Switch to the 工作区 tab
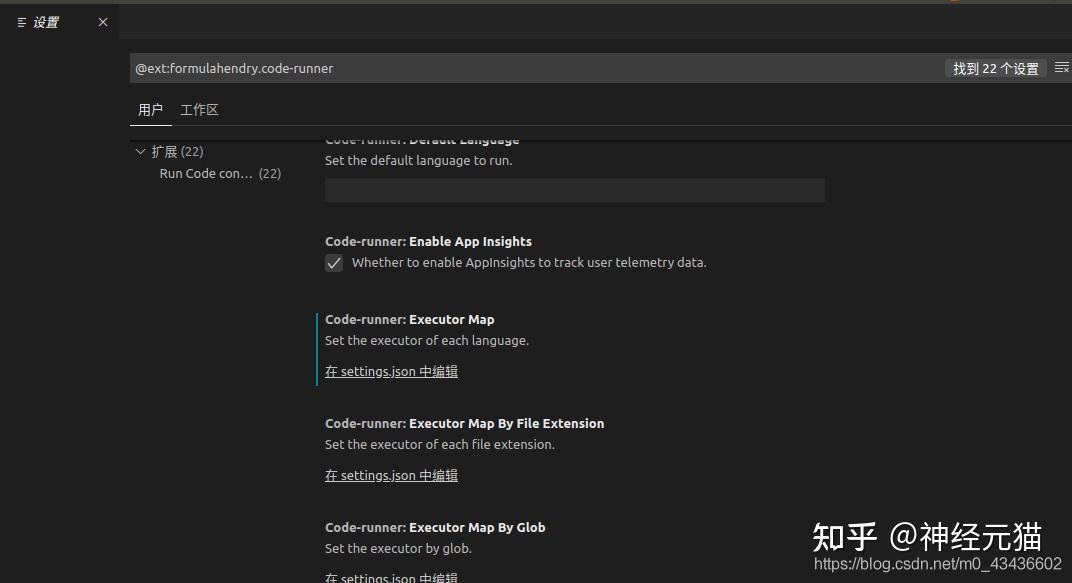Screen dimensions: 1072x583 (199, 109)
